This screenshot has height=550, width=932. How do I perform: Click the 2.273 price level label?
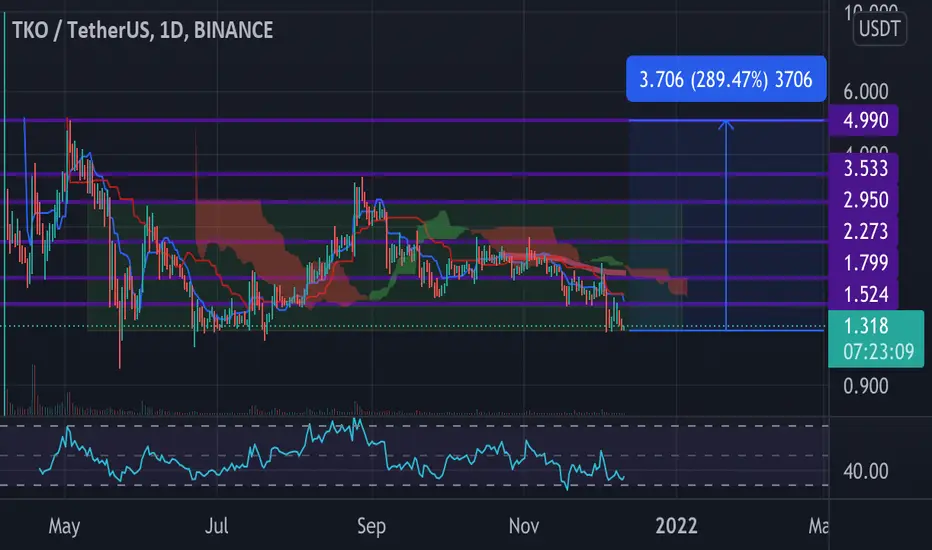[864, 231]
